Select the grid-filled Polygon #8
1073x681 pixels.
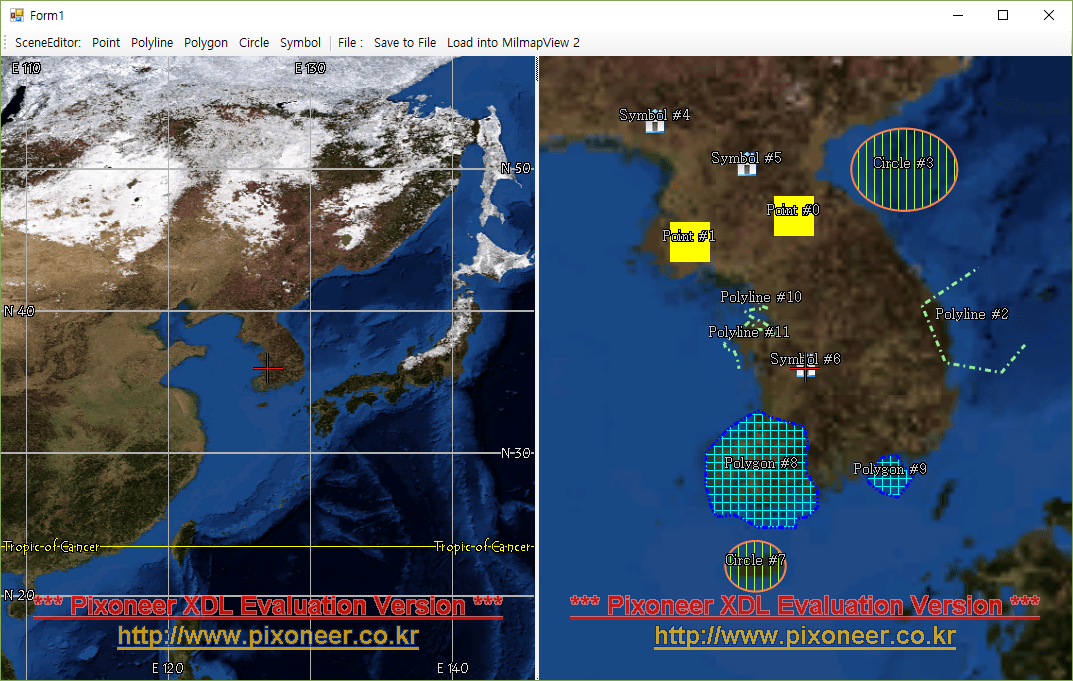click(x=761, y=471)
